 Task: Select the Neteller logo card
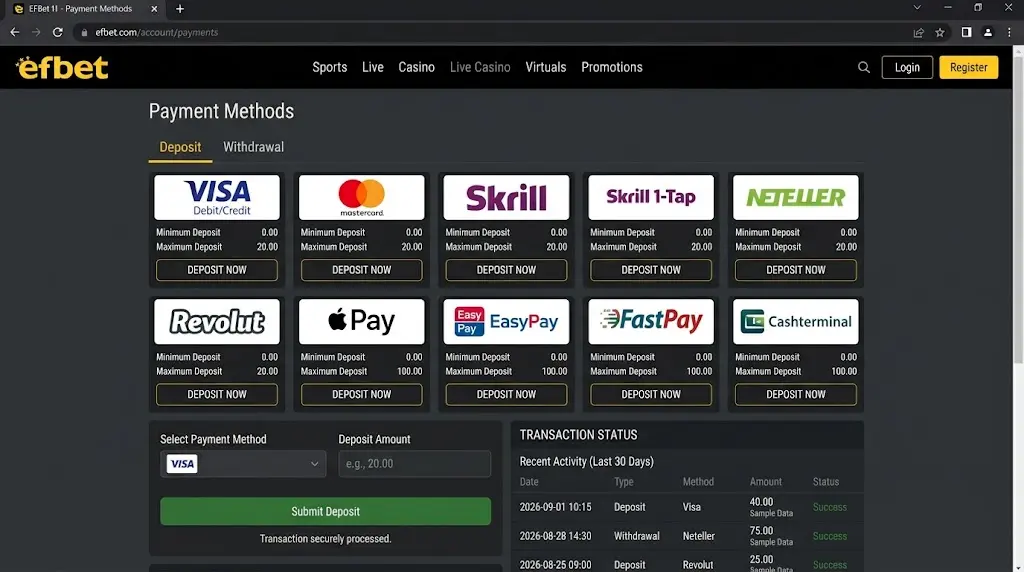pyautogui.click(x=795, y=197)
